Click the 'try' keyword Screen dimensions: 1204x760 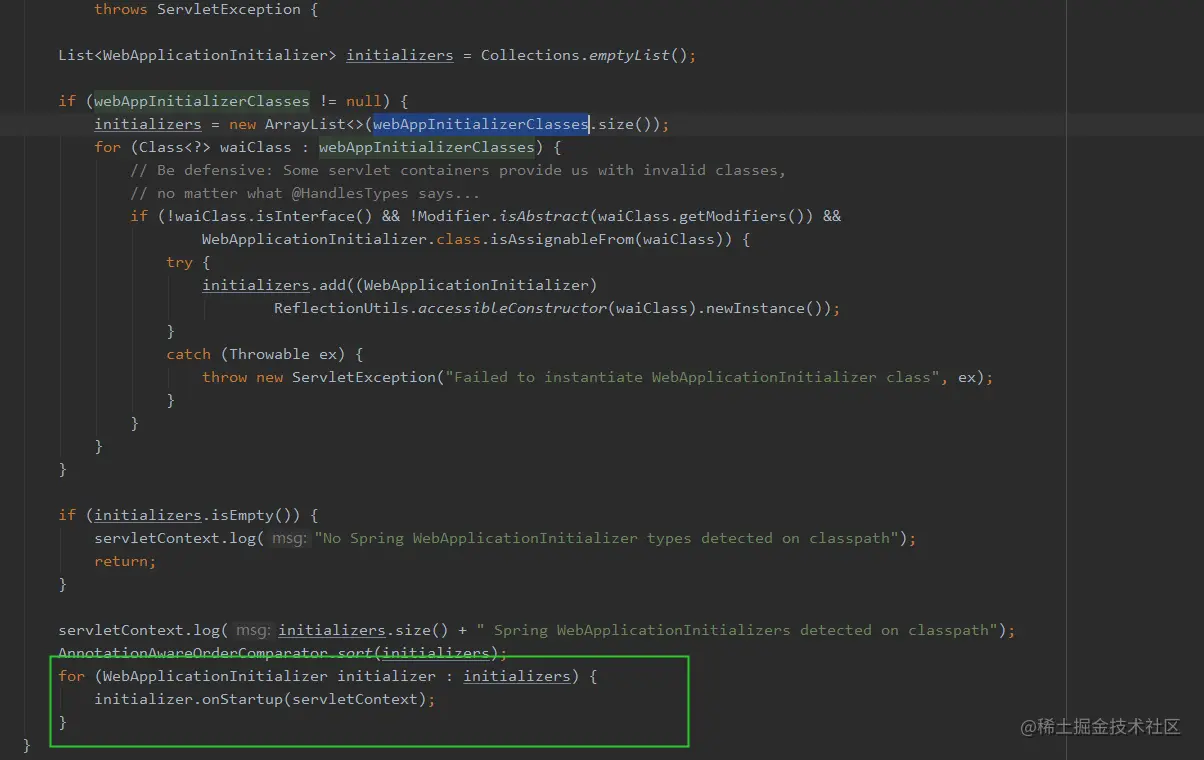click(179, 262)
